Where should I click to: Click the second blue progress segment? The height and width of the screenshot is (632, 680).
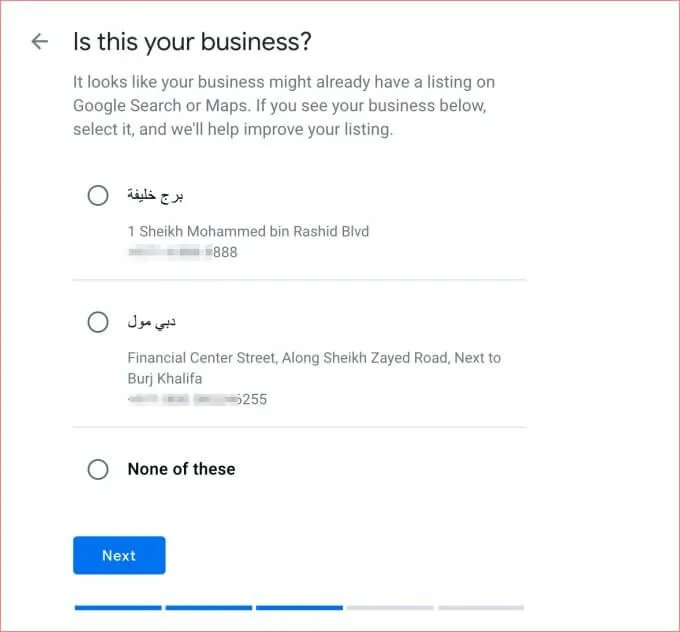click(x=208, y=607)
